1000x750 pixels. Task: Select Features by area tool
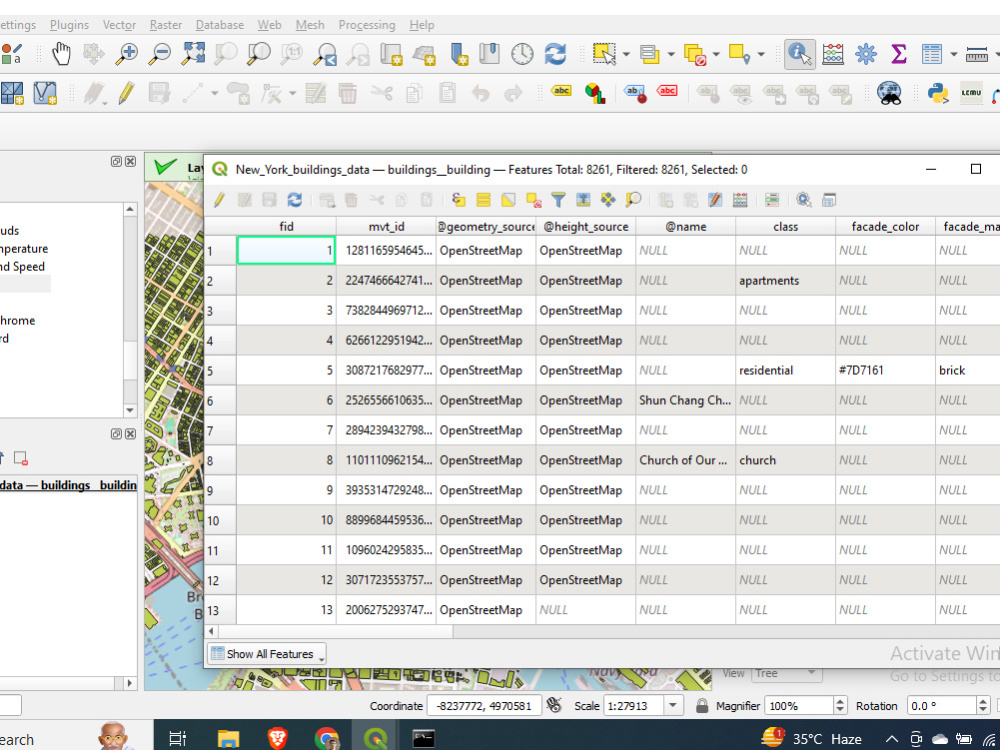[x=603, y=54]
